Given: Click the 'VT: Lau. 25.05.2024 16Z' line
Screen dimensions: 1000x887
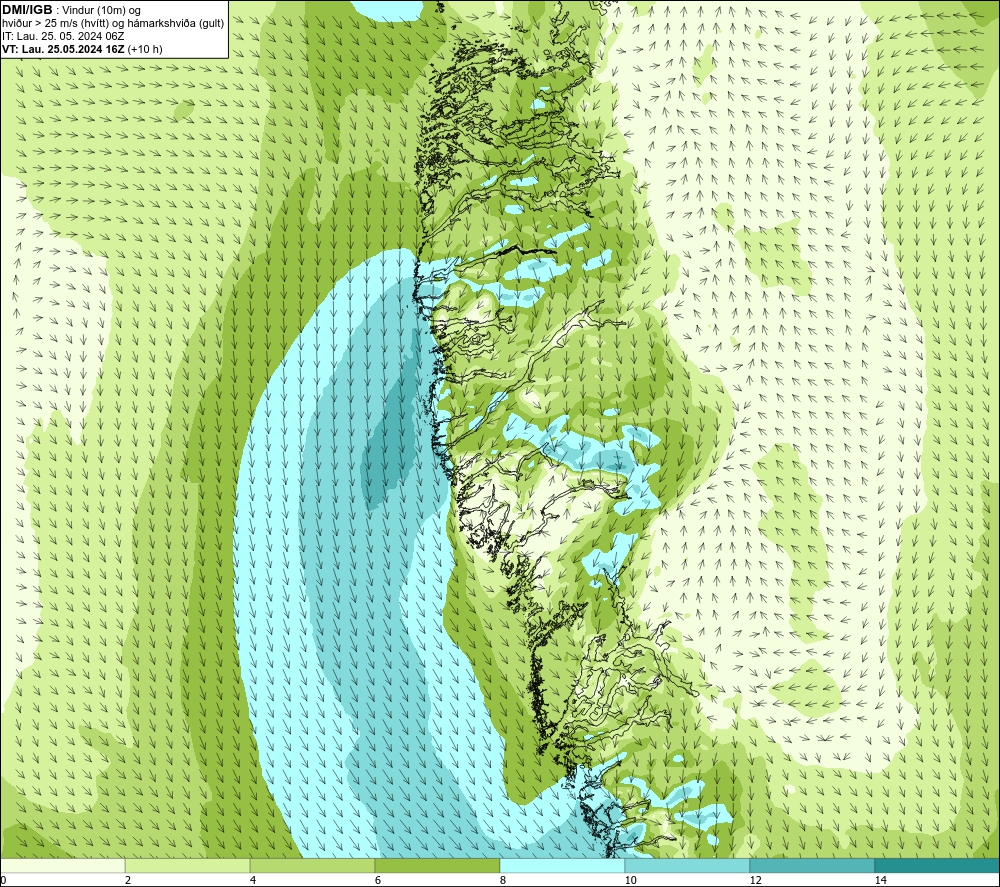Looking at the screenshot, I should pyautogui.click(x=64, y=49).
